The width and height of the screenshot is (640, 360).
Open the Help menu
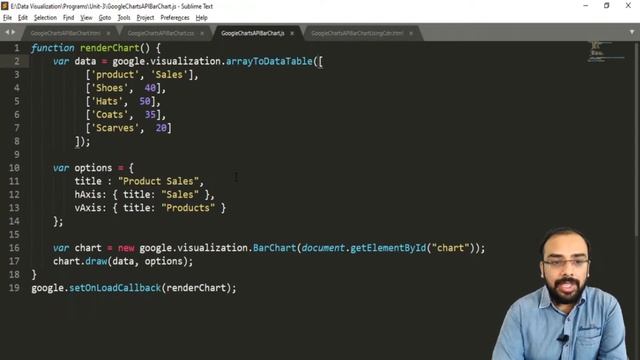[202, 18]
